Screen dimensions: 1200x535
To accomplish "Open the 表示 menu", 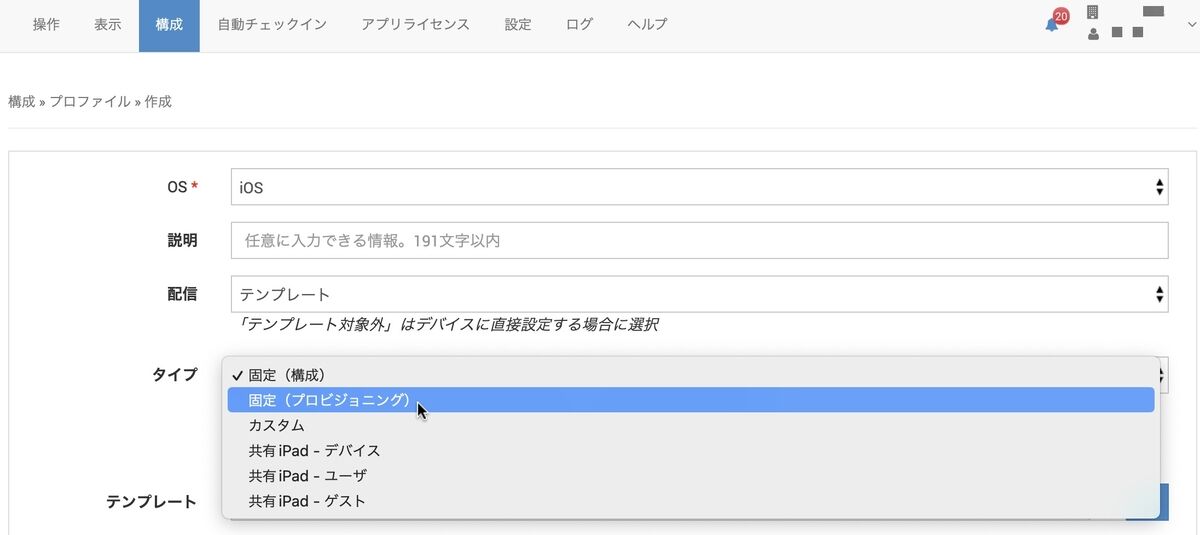I will [108, 25].
